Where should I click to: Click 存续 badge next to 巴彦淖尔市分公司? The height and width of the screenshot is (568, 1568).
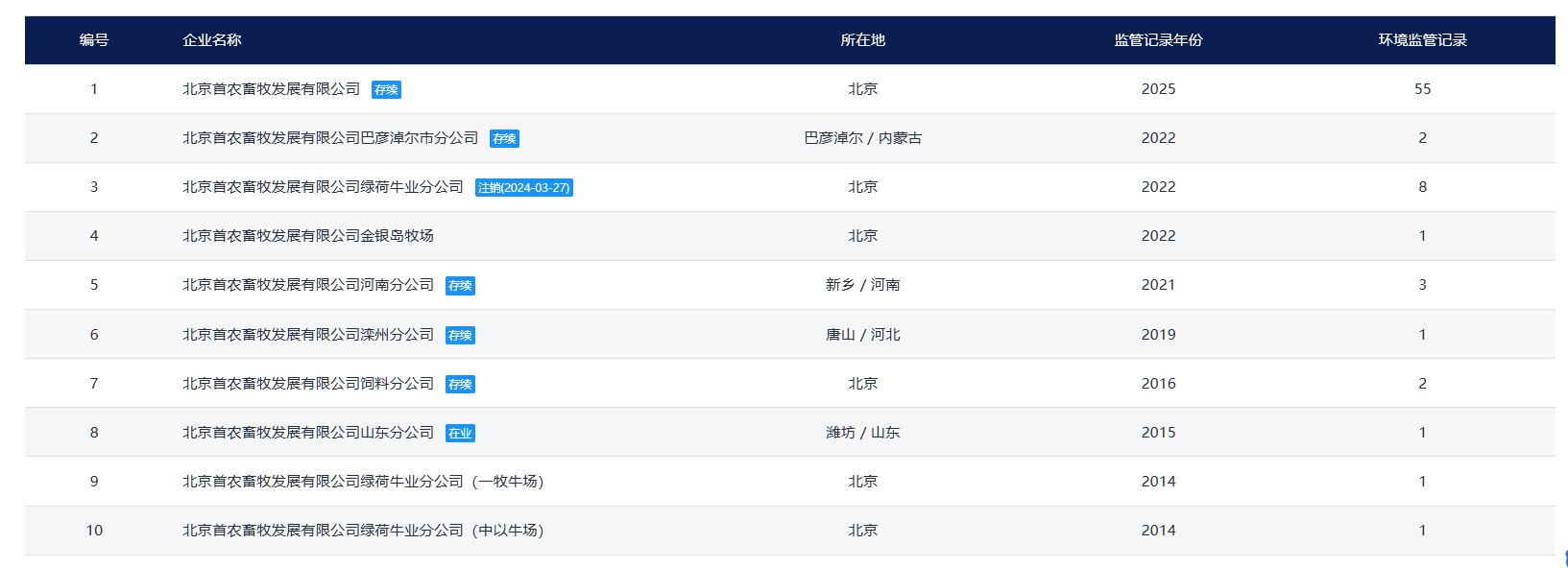coord(504,139)
